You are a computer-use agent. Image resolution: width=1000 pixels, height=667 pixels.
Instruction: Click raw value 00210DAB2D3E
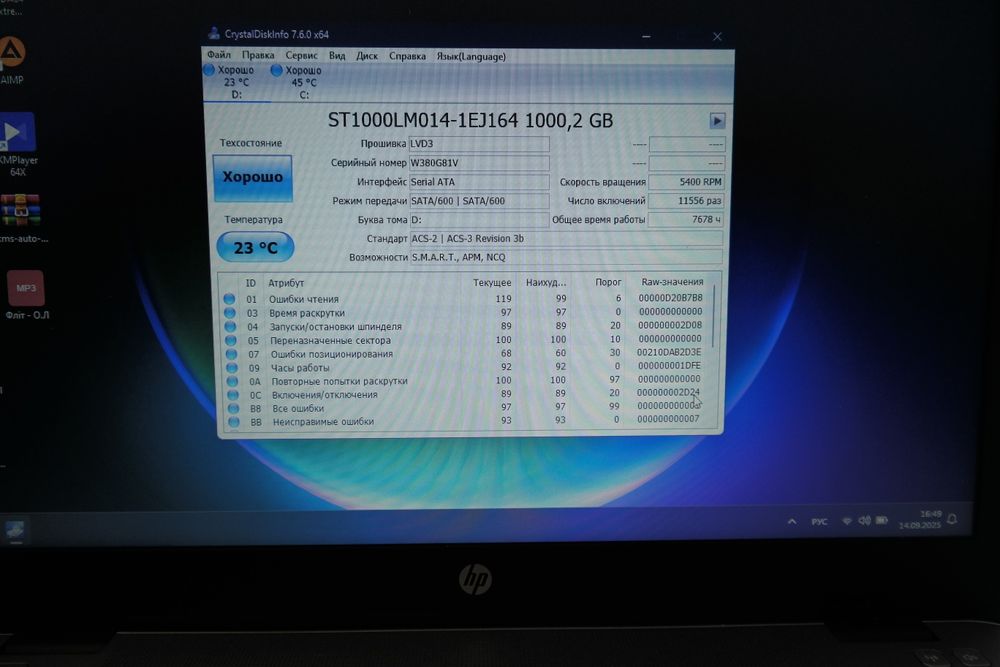[668, 352]
